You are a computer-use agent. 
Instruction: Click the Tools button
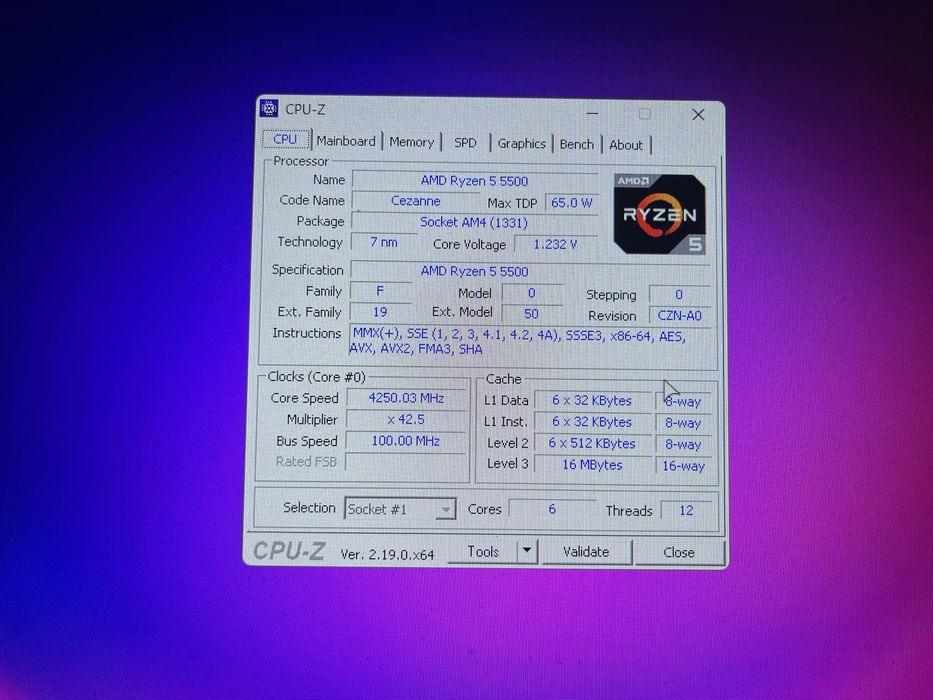[x=483, y=551]
